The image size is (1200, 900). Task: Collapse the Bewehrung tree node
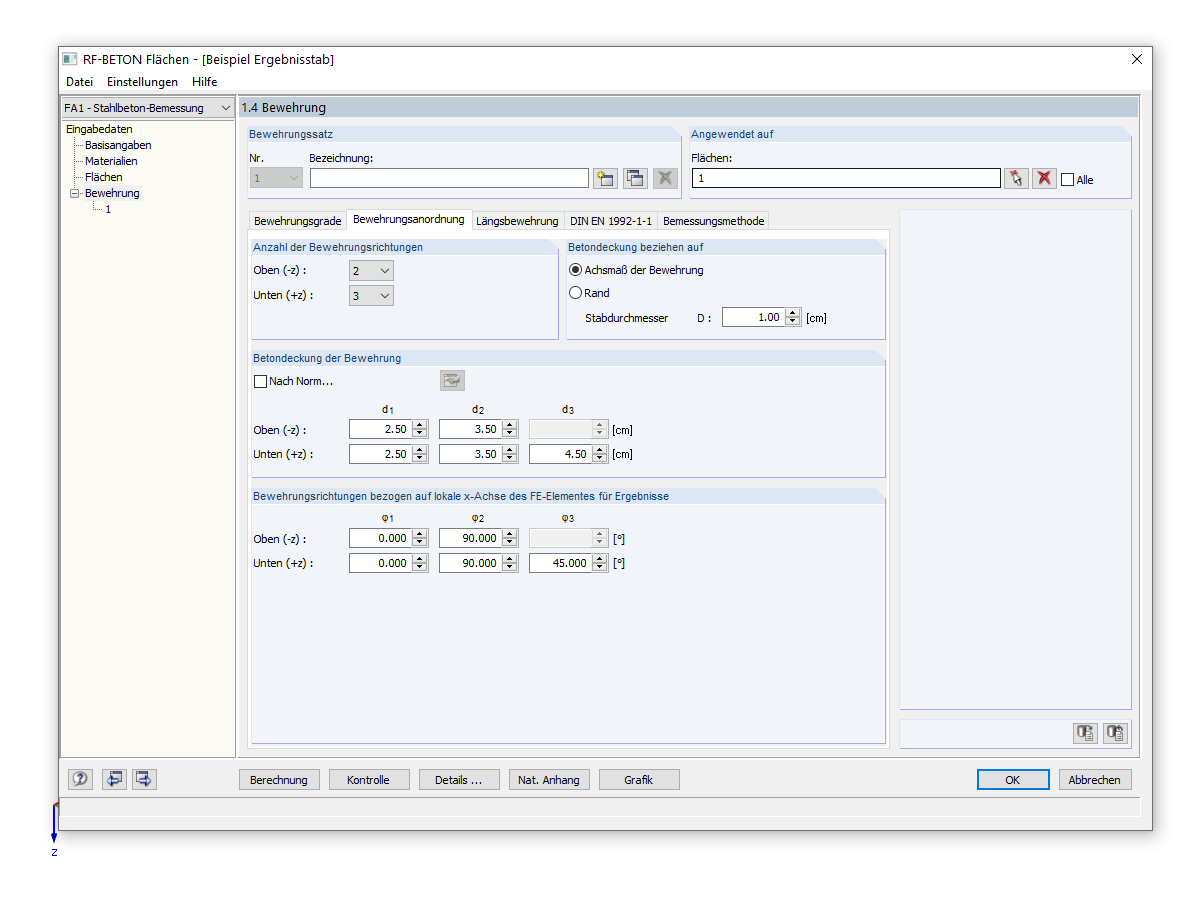point(74,193)
